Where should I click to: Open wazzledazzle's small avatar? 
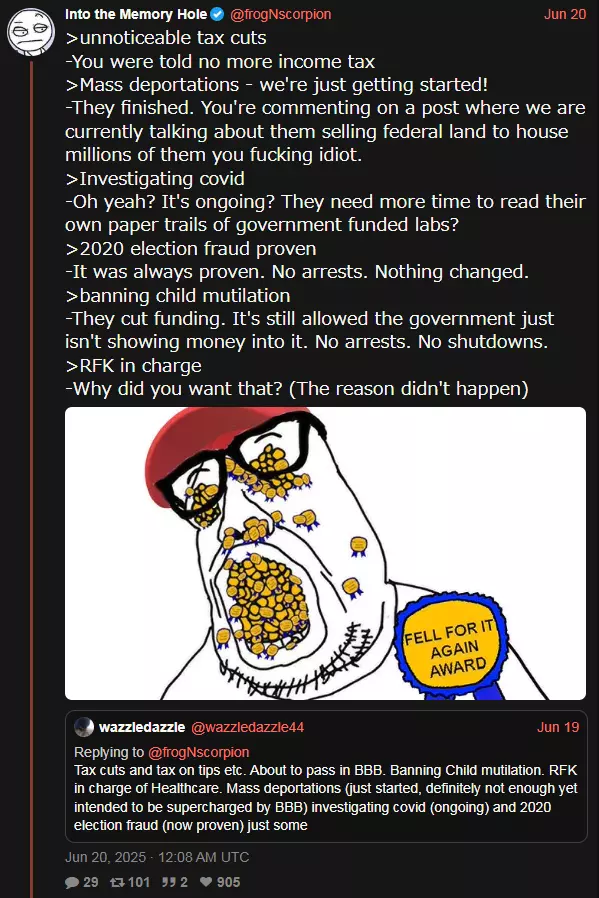coord(84,727)
